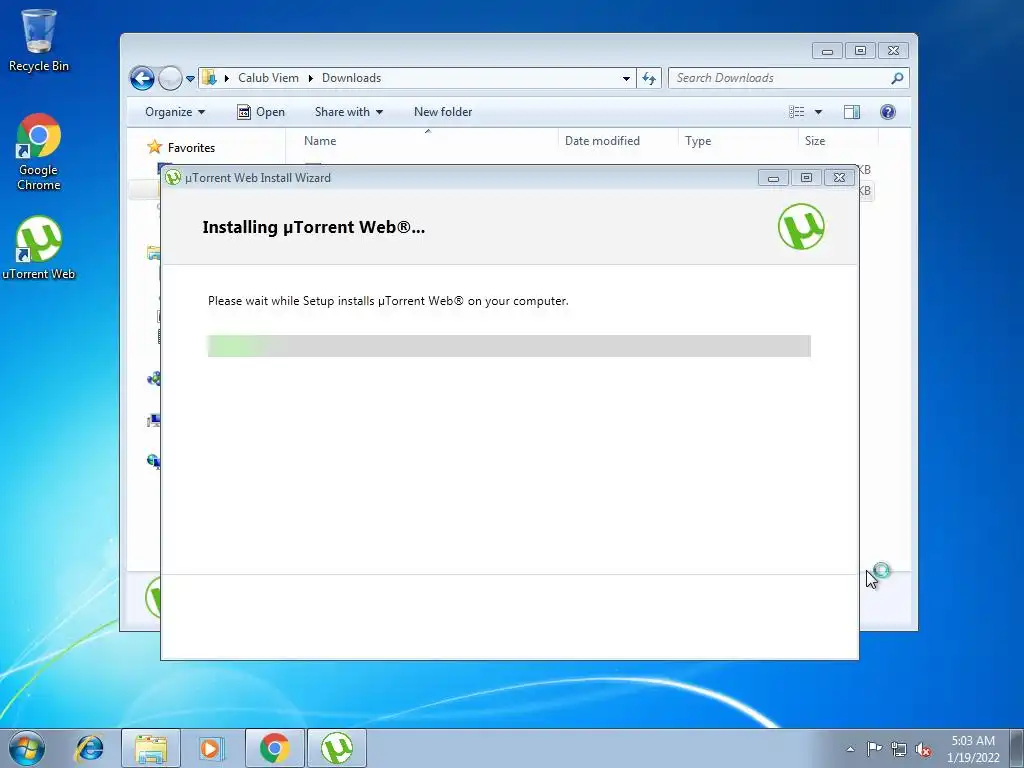Expand the view options arrow
Image resolution: width=1024 pixels, height=768 pixels.
(818, 112)
